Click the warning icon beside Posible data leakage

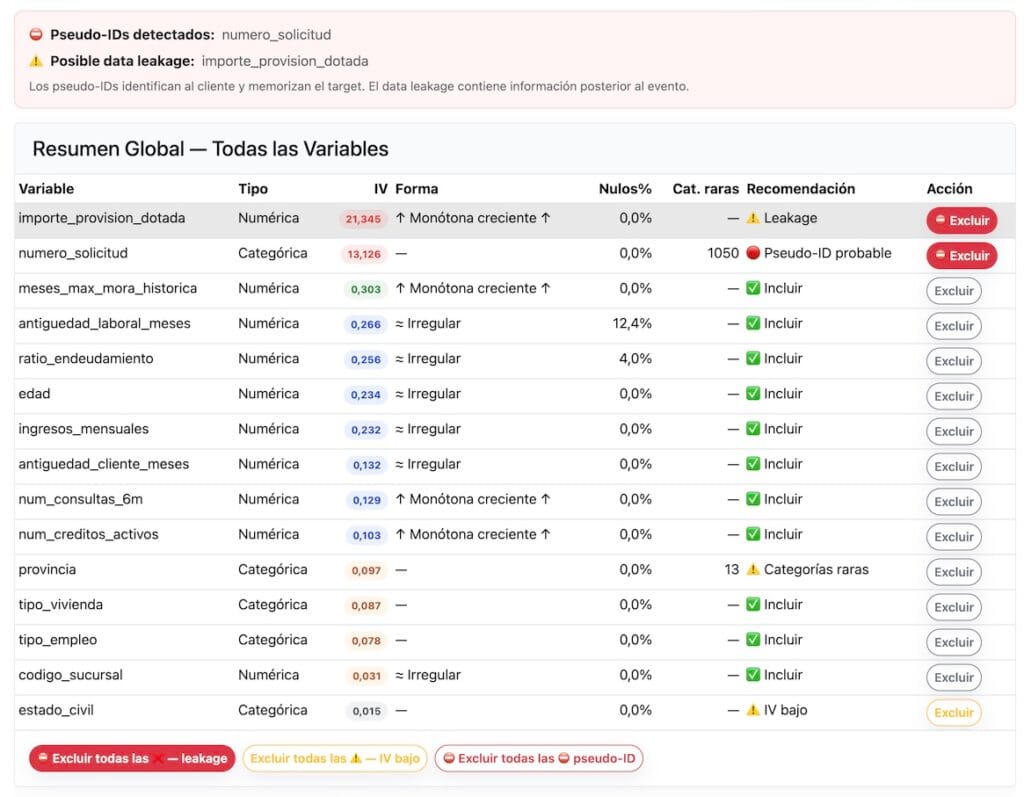(36, 61)
